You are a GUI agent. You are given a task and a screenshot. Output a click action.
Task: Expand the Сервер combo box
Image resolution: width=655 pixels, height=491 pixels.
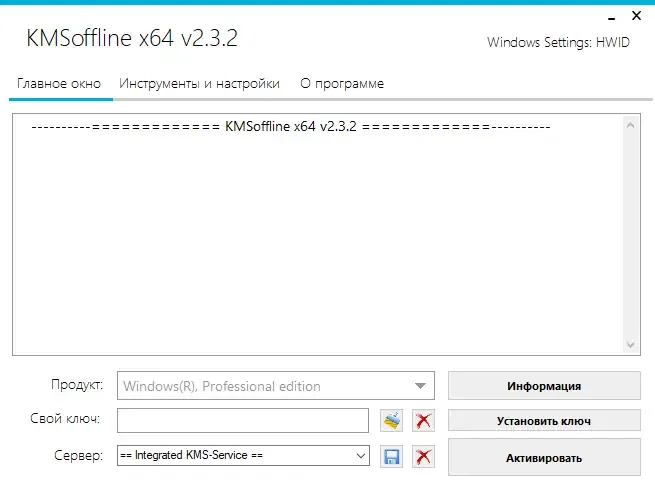pos(244,455)
